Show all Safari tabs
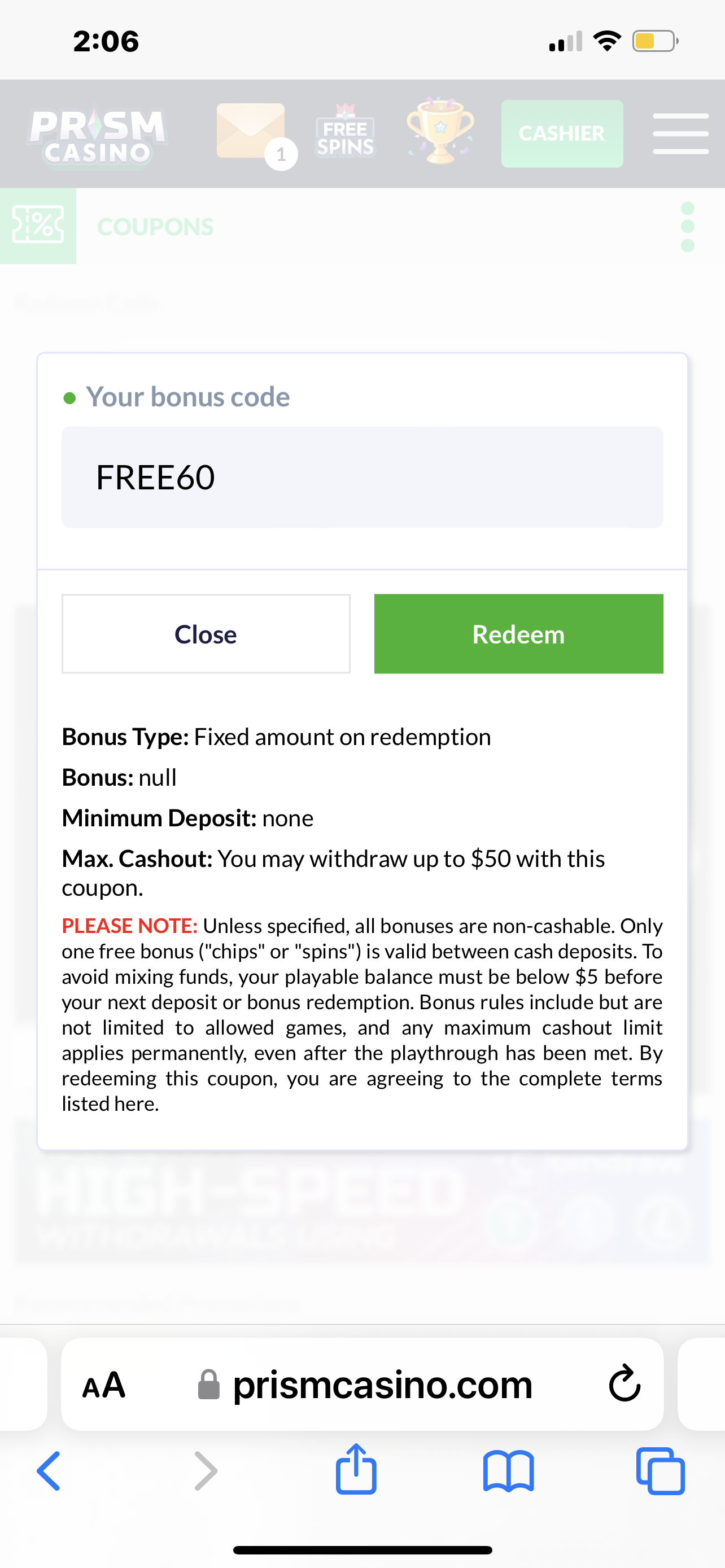The image size is (725, 1568). coord(661,1470)
